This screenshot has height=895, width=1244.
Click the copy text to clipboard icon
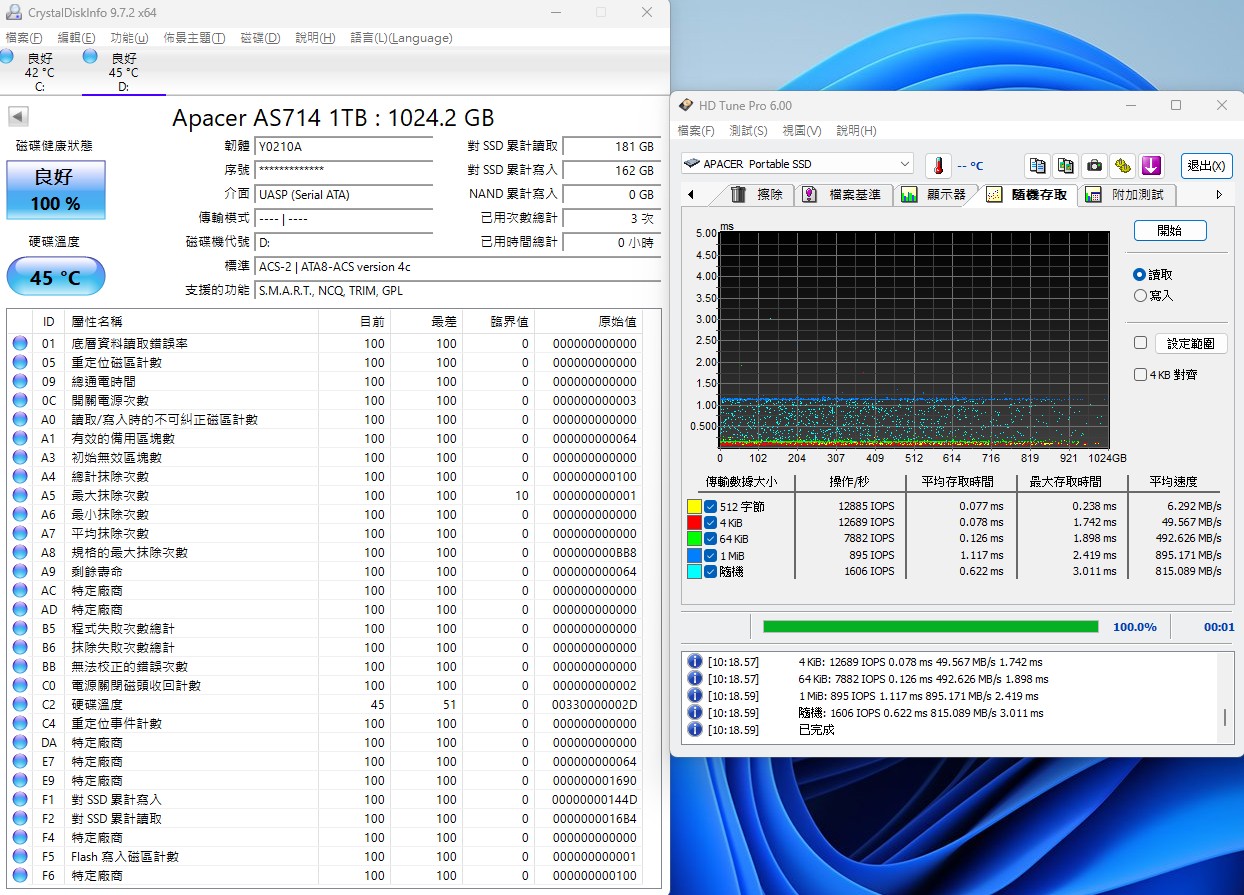tap(1037, 165)
